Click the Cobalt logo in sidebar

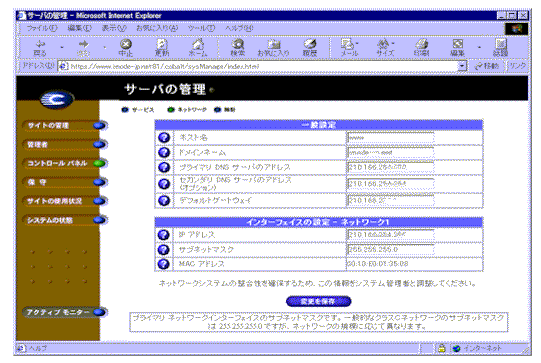pos(57,99)
